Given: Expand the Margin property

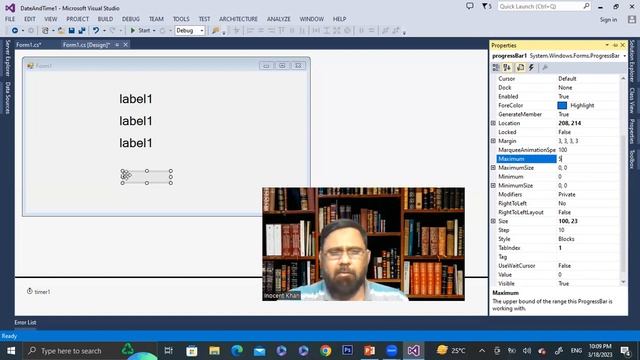Looking at the screenshot, I should pyautogui.click(x=493, y=141).
